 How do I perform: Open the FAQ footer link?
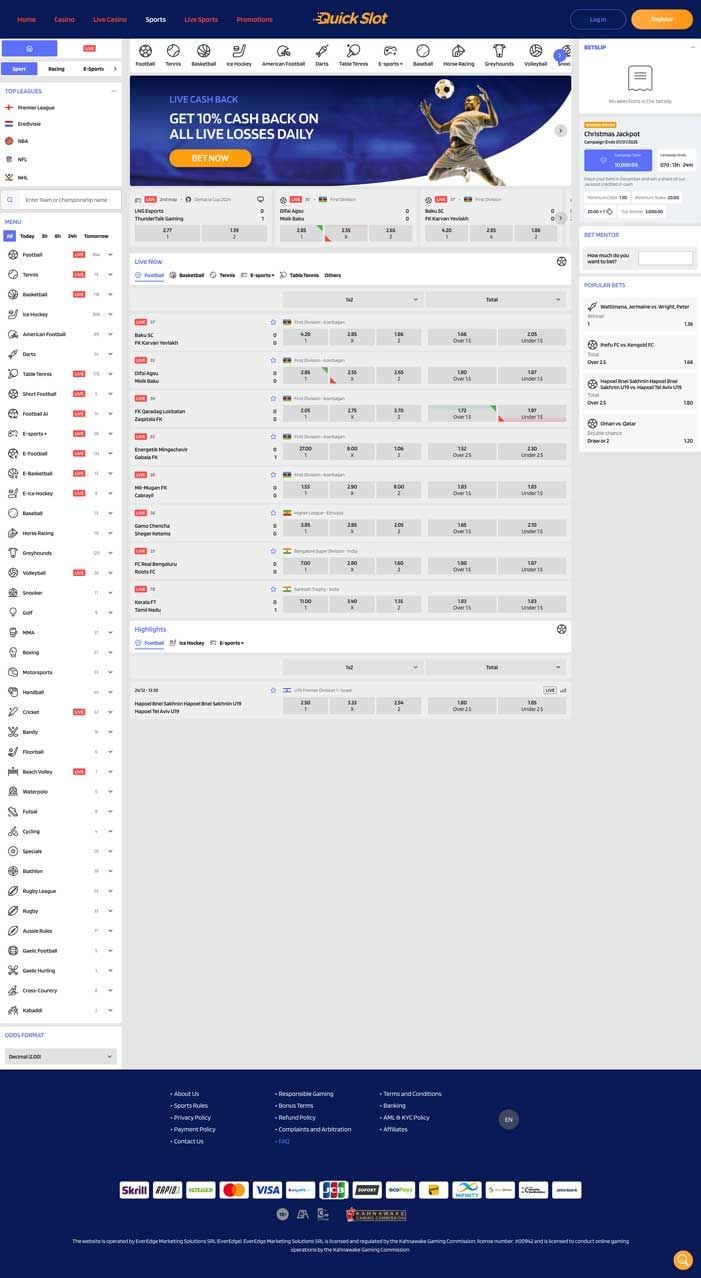click(x=284, y=1141)
